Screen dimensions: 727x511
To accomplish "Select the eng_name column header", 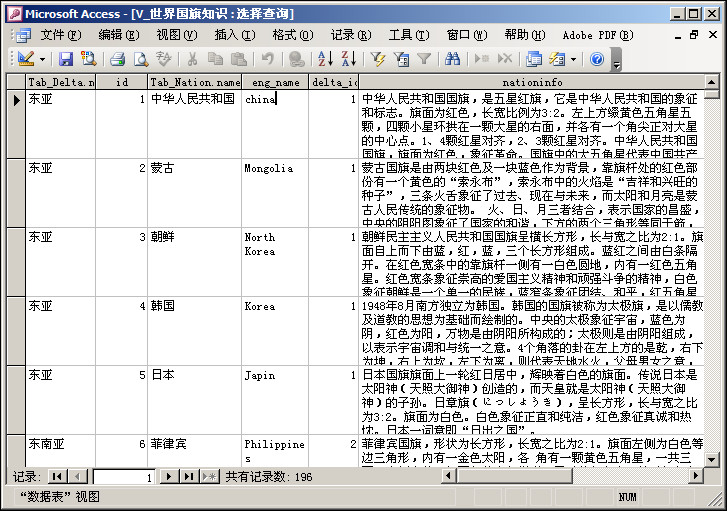I will tap(275, 82).
